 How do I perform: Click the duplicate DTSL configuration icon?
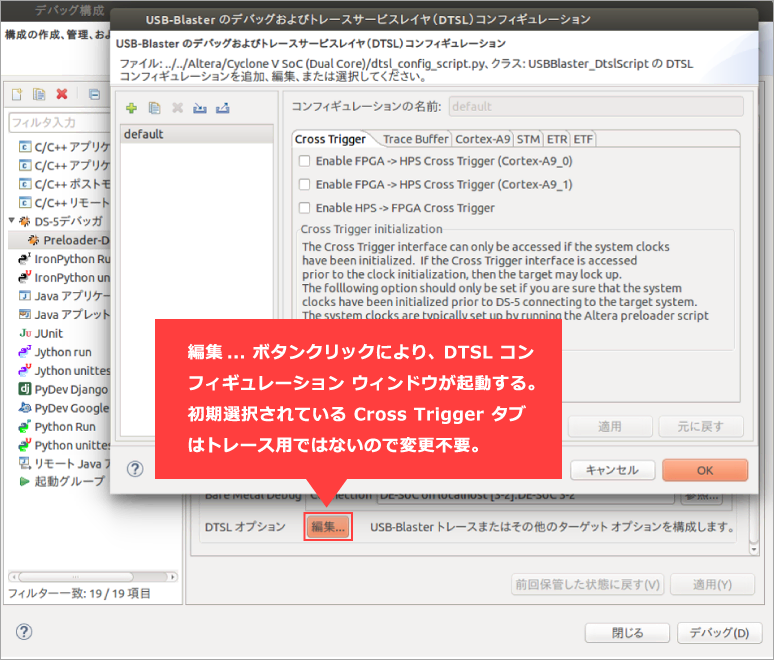(155, 108)
